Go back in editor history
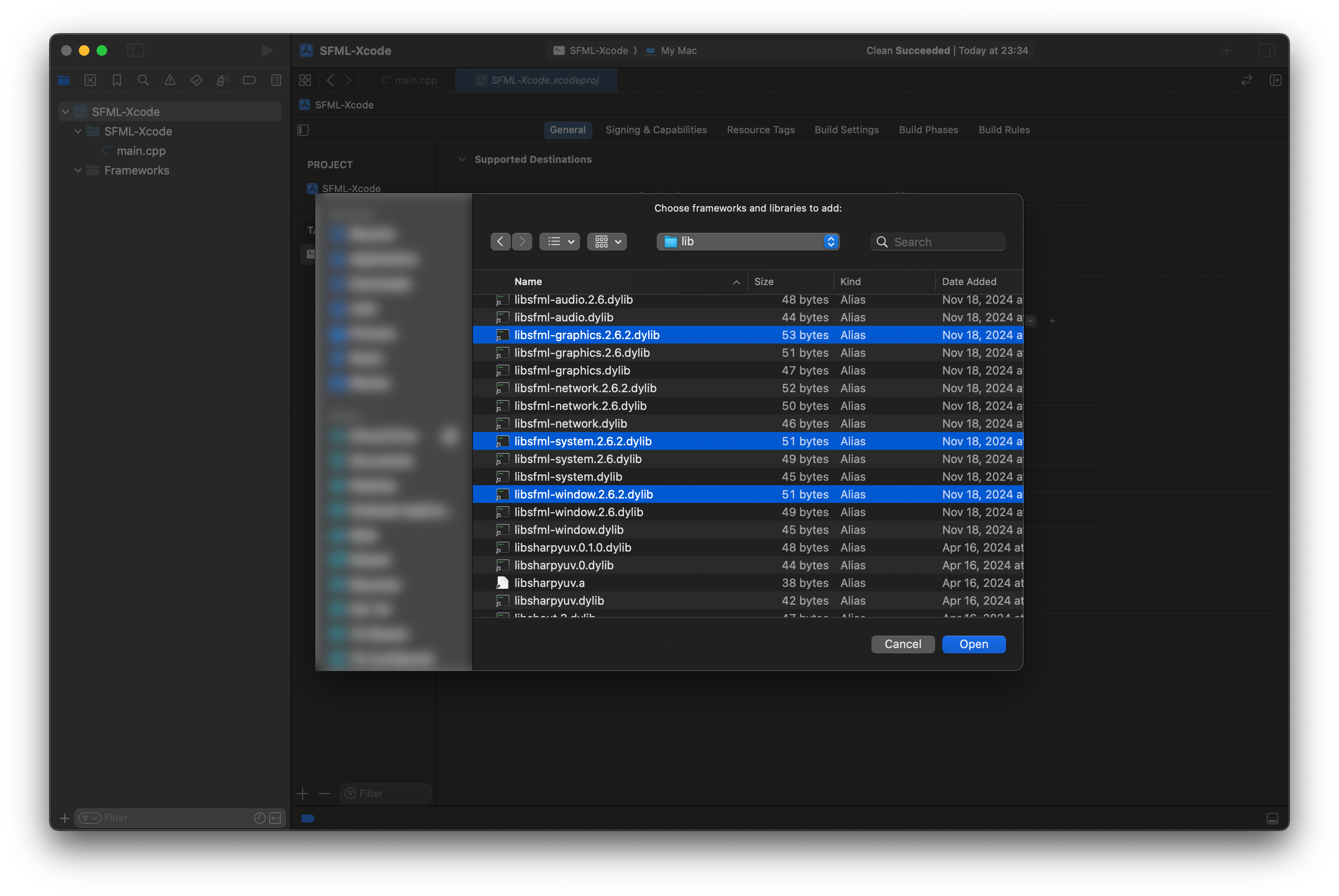Screen dimensions: 1339x896 (x=330, y=81)
